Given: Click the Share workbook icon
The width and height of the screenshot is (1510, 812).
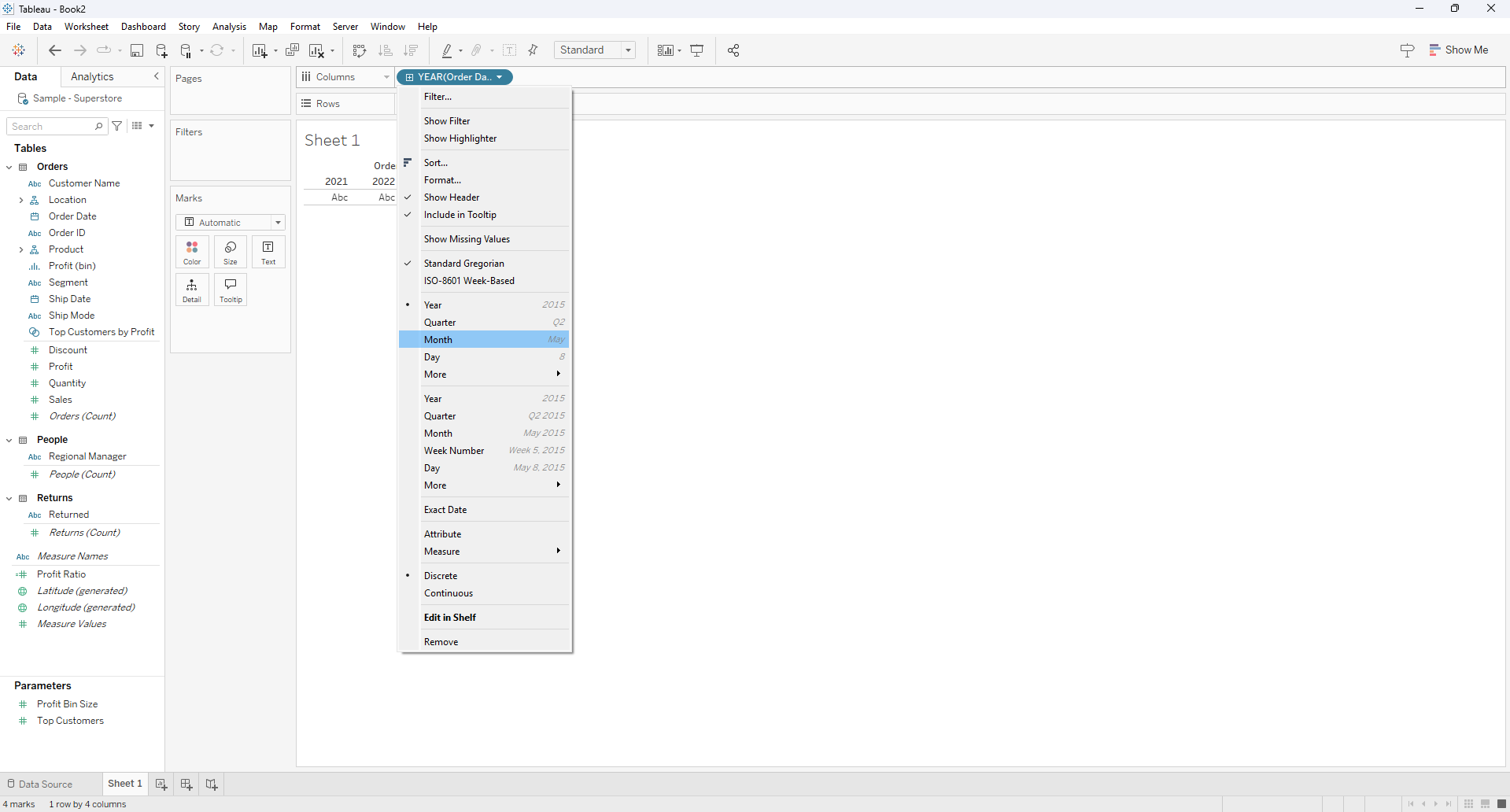Looking at the screenshot, I should [733, 50].
